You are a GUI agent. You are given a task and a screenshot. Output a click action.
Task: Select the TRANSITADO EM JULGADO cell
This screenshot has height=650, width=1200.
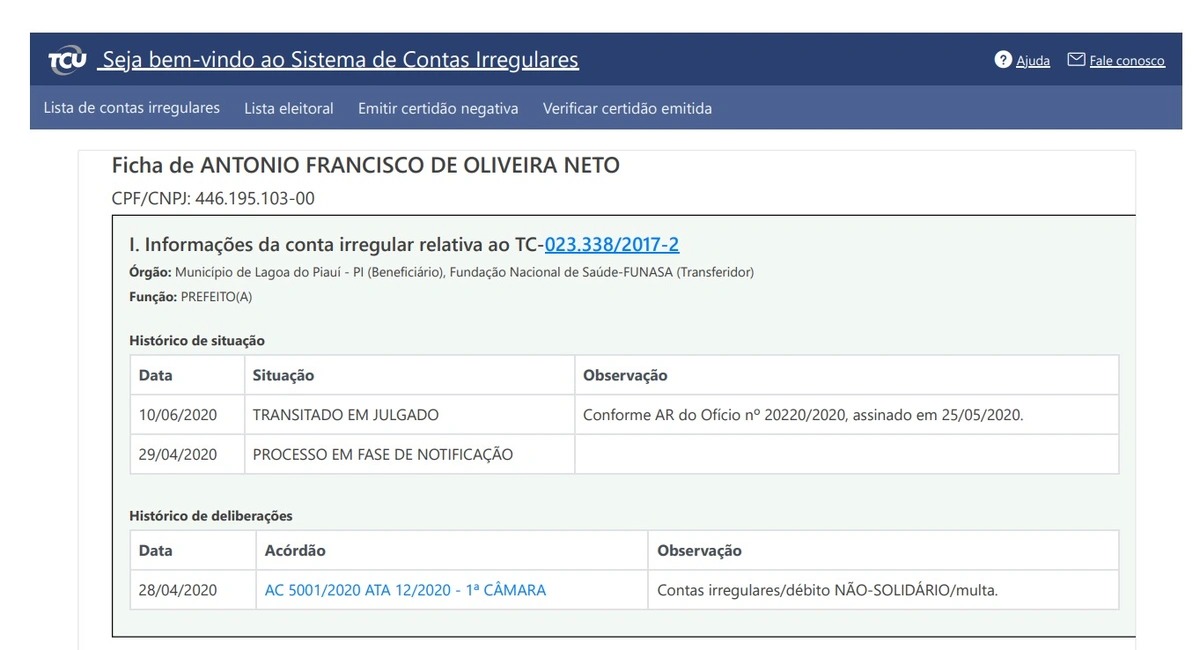[x=345, y=414]
